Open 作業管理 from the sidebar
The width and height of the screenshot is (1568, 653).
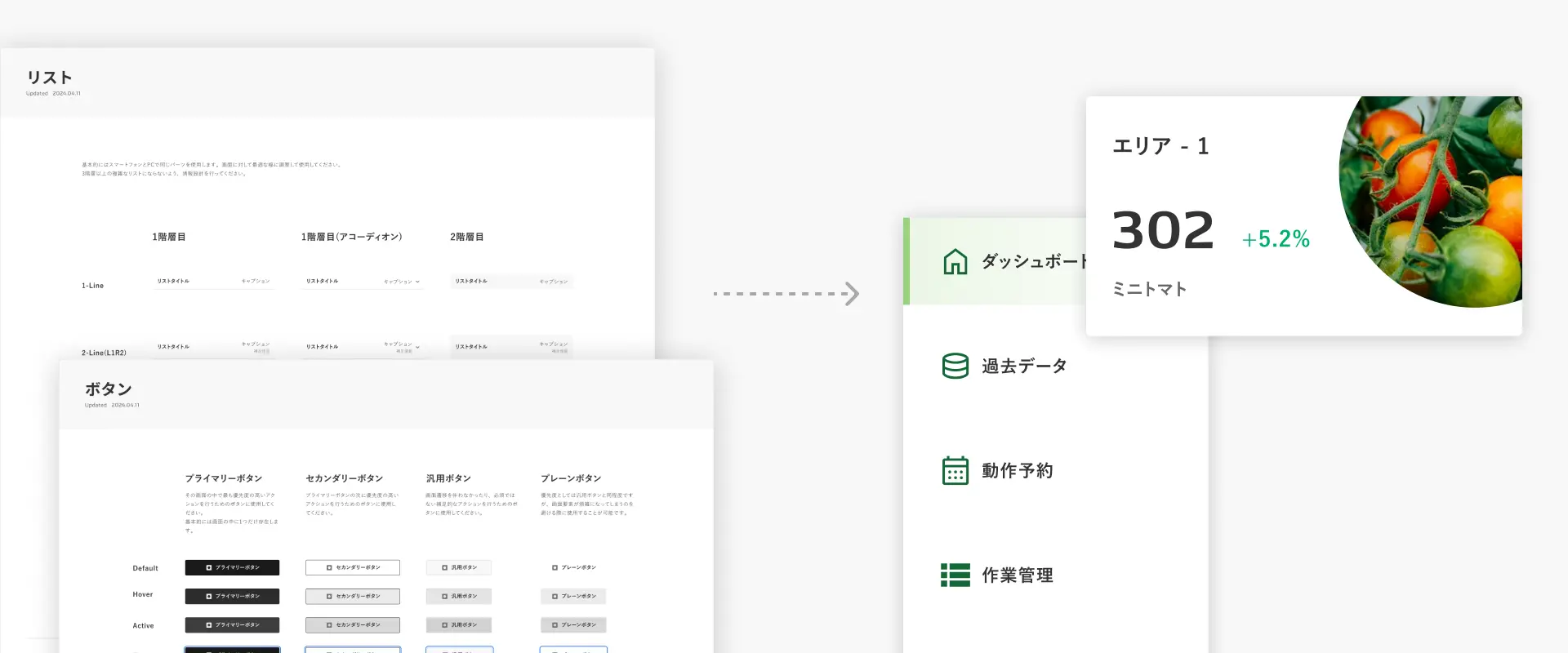pyautogui.click(x=1017, y=575)
